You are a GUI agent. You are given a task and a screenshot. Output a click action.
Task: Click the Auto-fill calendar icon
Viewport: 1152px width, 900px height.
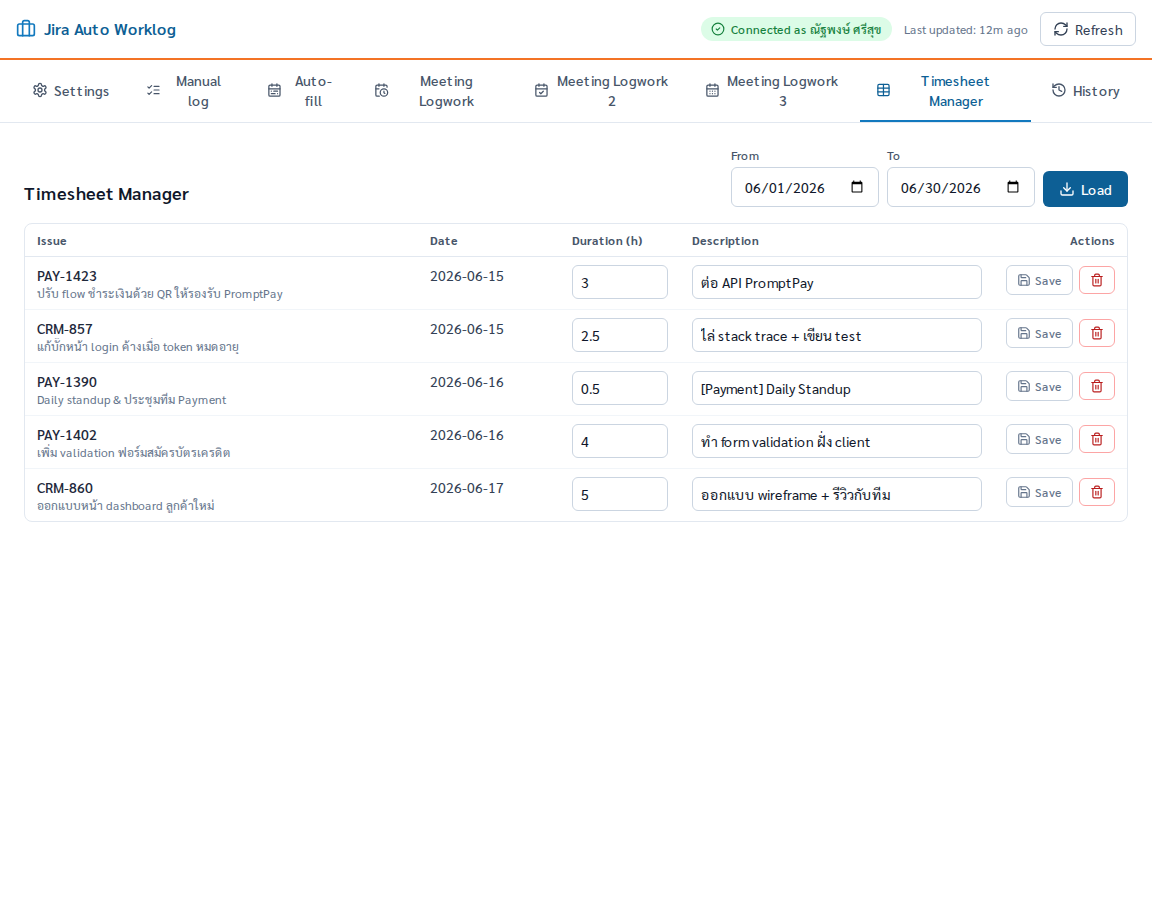(274, 90)
